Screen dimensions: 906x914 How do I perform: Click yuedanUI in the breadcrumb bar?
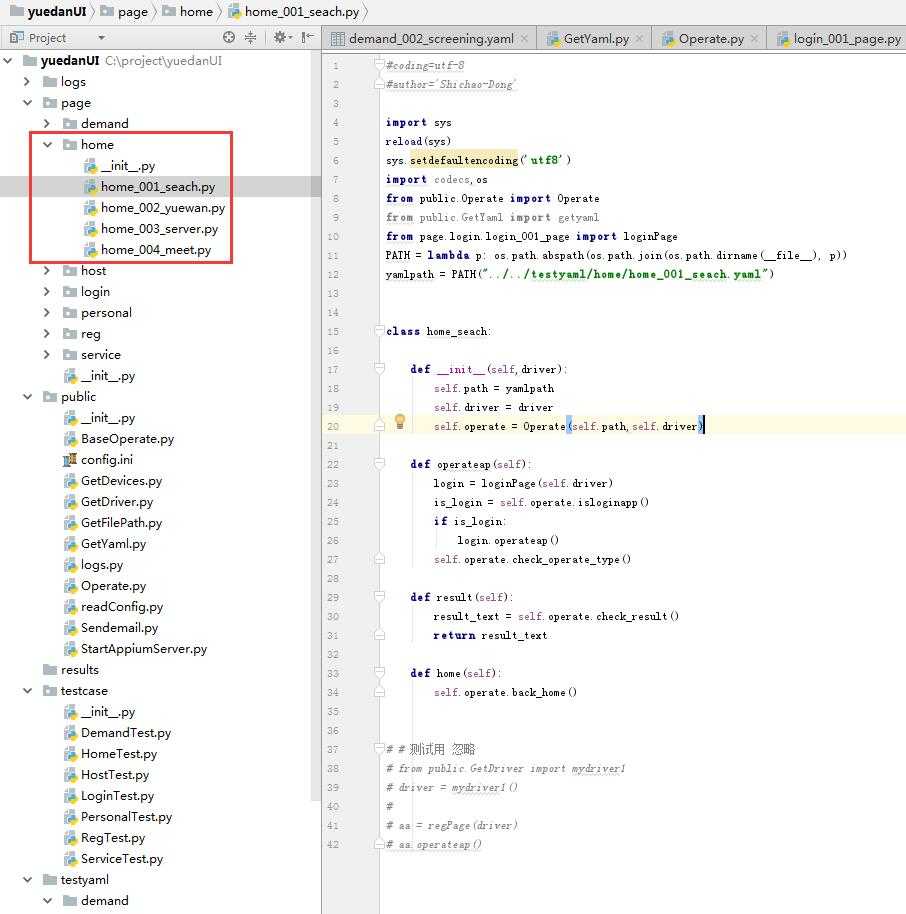click(49, 12)
